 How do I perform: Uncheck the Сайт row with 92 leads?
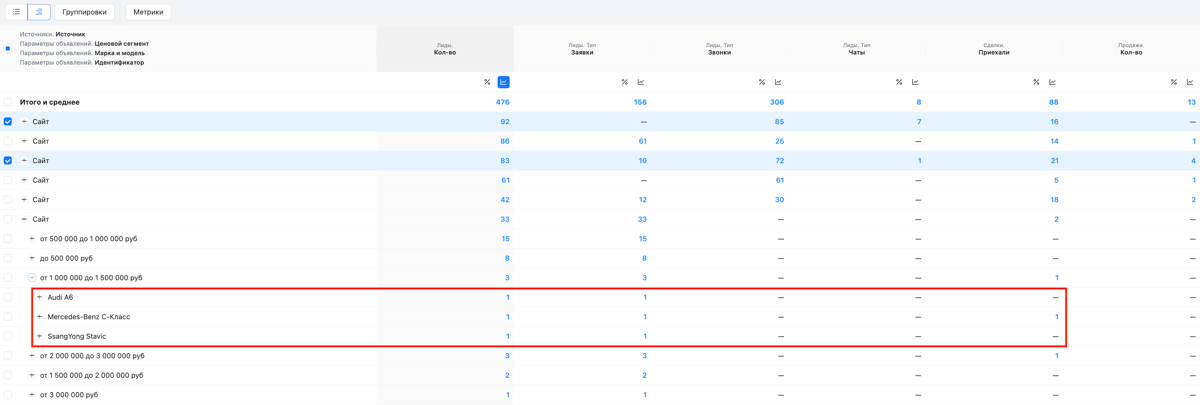pyautogui.click(x=8, y=122)
